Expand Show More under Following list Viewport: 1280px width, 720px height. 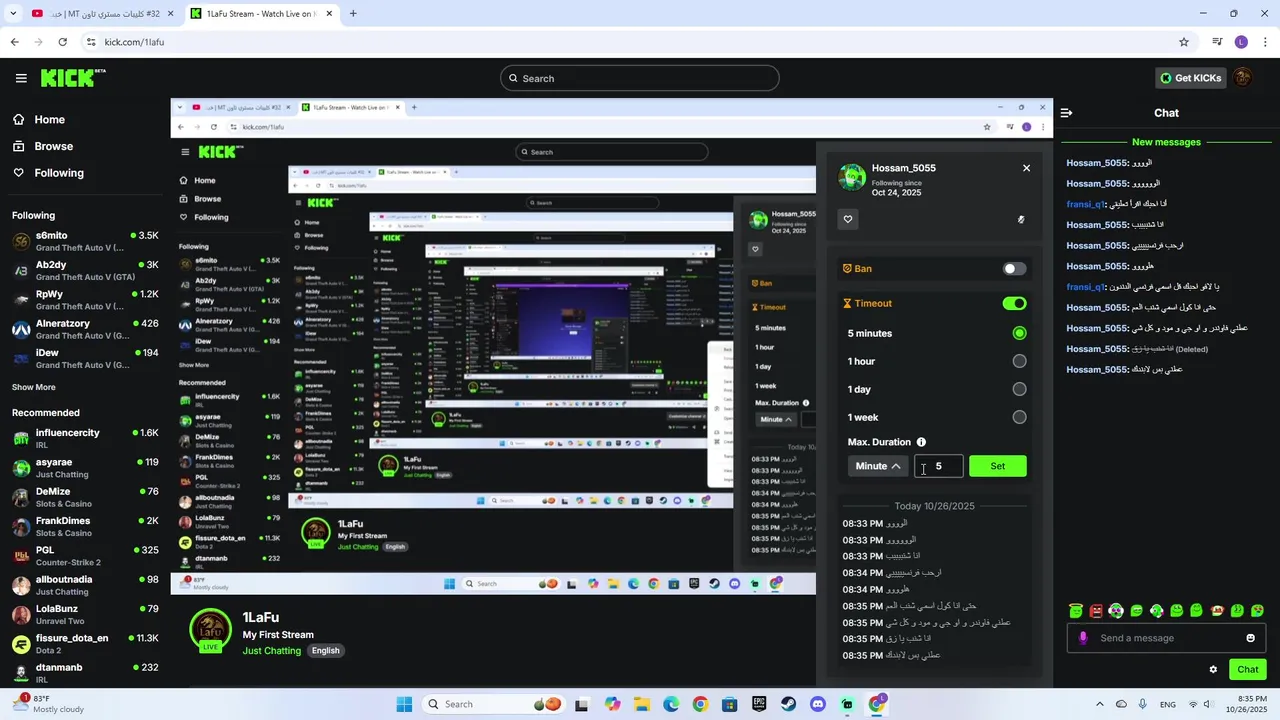(34, 387)
